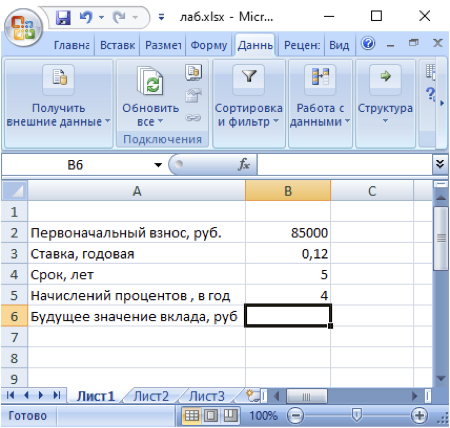Open the Формулы ribbon tab
This screenshot has height=428, width=450.
209,45
